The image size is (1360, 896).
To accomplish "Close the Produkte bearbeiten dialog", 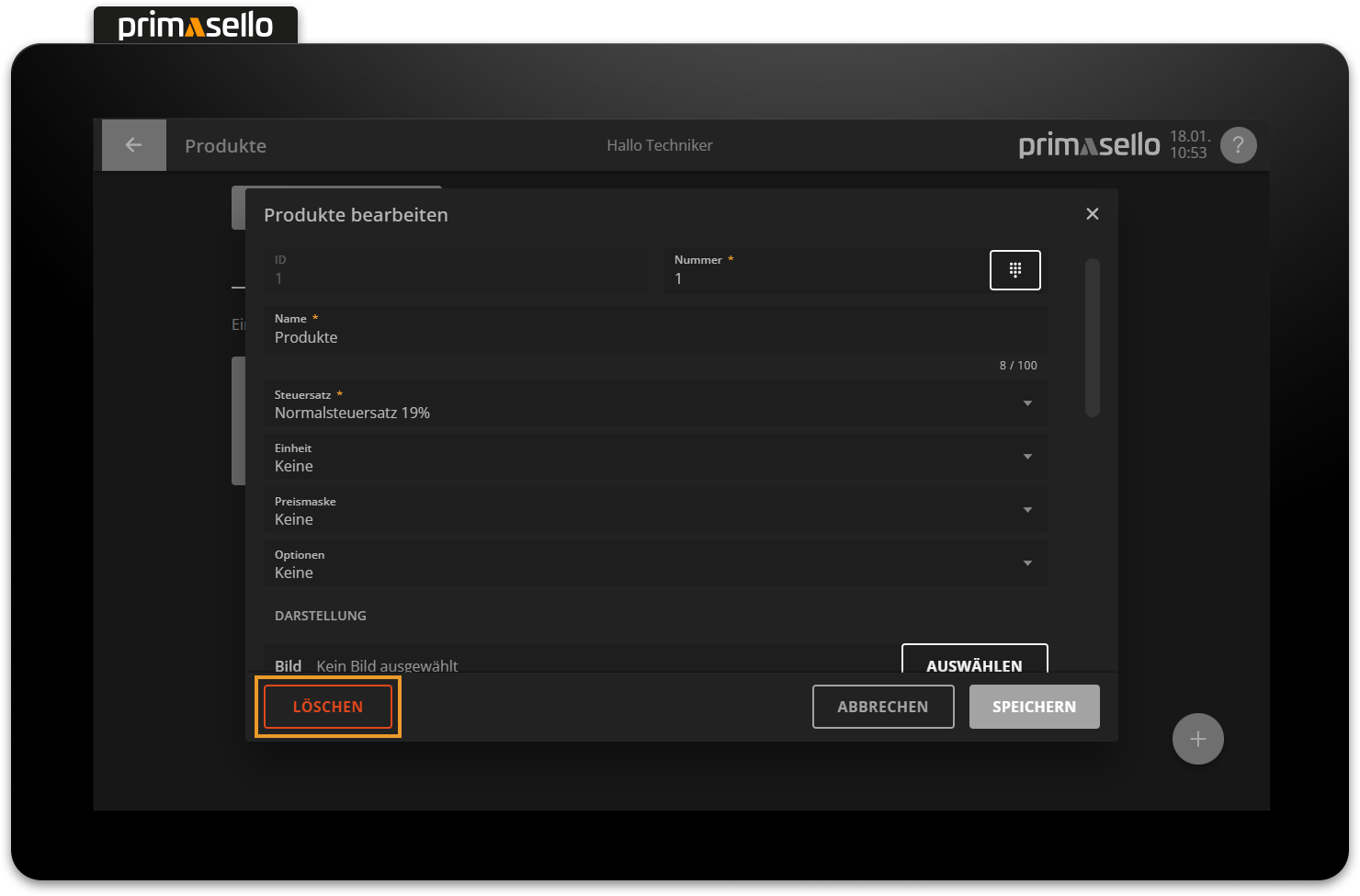I will (x=1092, y=214).
